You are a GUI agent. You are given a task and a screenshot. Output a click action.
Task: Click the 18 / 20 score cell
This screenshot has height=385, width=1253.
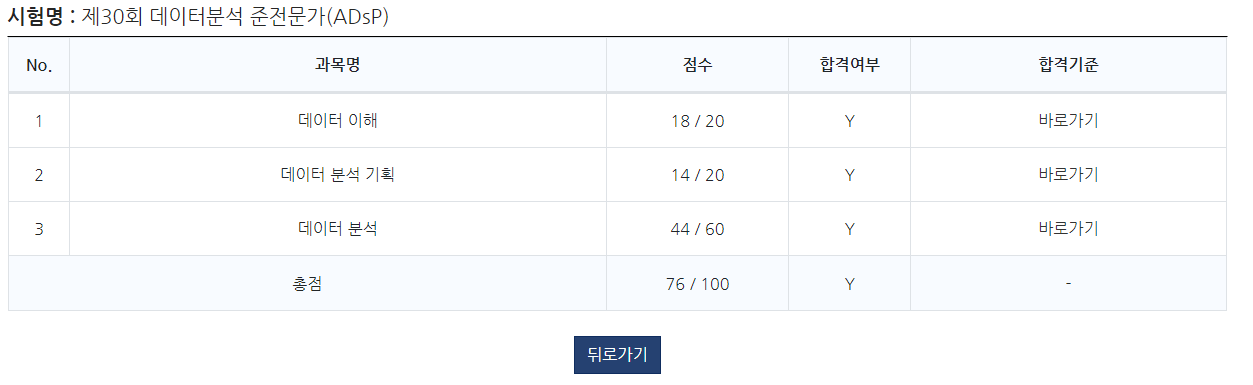pyautogui.click(x=697, y=121)
